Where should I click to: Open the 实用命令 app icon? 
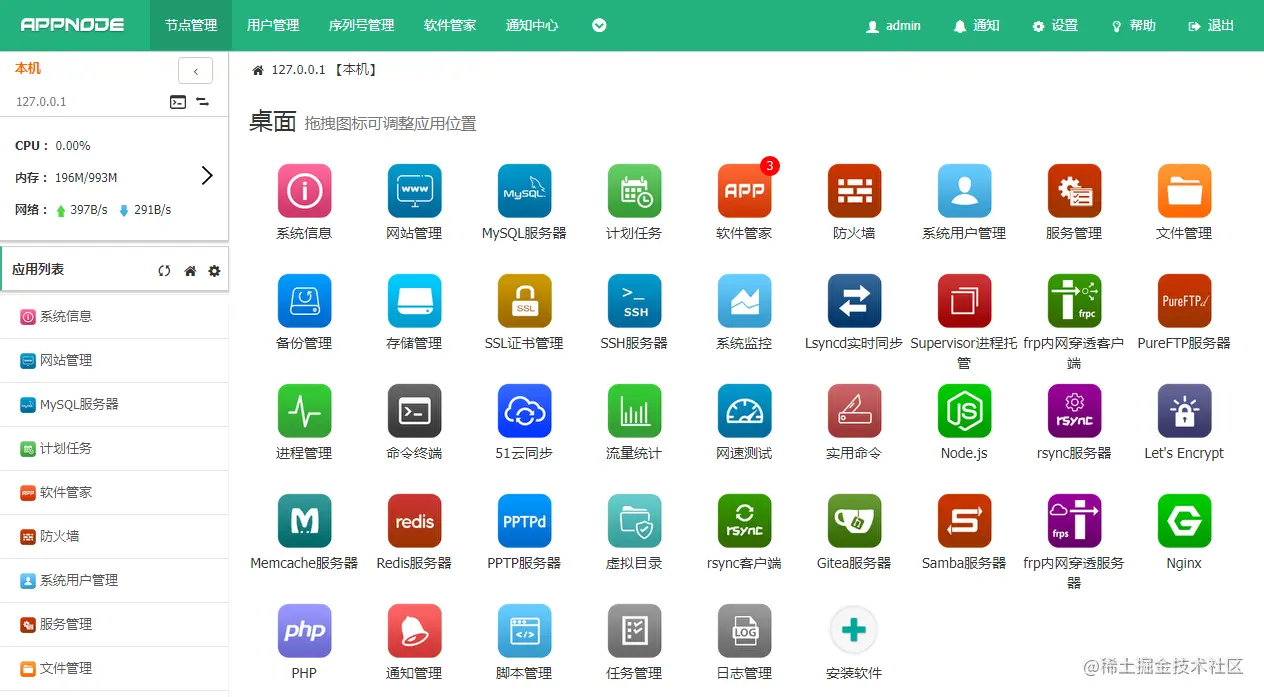[x=854, y=411]
